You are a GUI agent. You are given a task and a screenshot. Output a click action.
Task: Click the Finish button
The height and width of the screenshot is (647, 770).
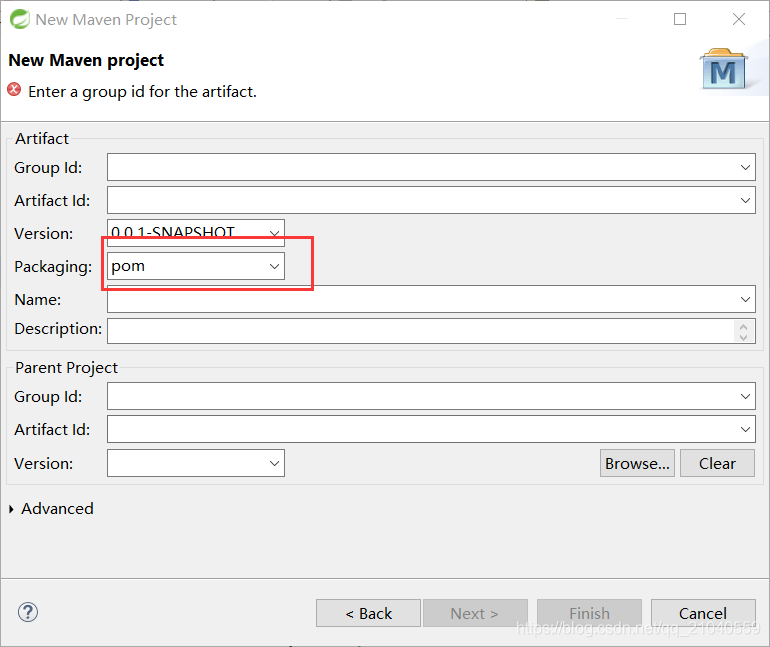coord(589,613)
